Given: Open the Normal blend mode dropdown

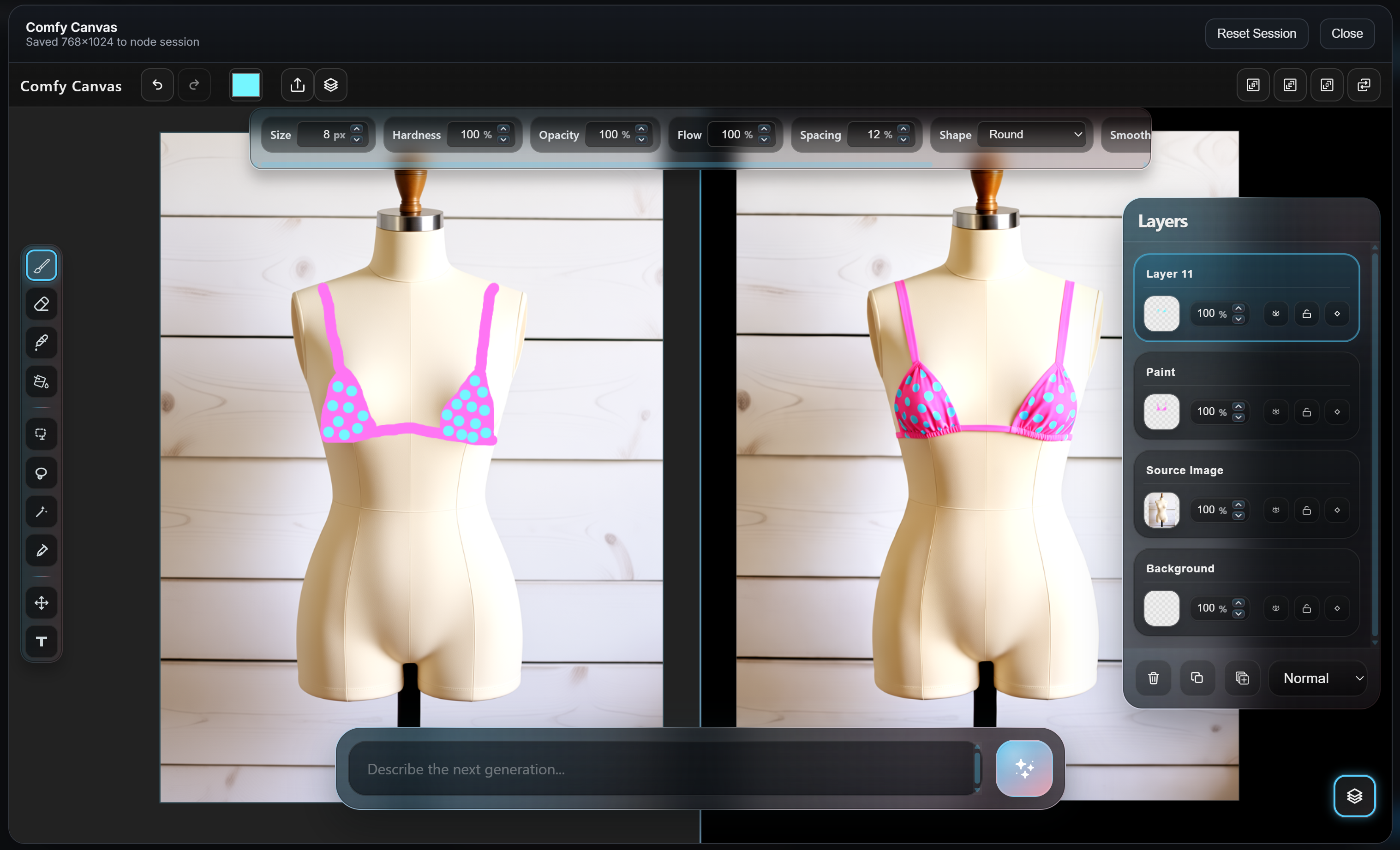Looking at the screenshot, I should pyautogui.click(x=1317, y=678).
